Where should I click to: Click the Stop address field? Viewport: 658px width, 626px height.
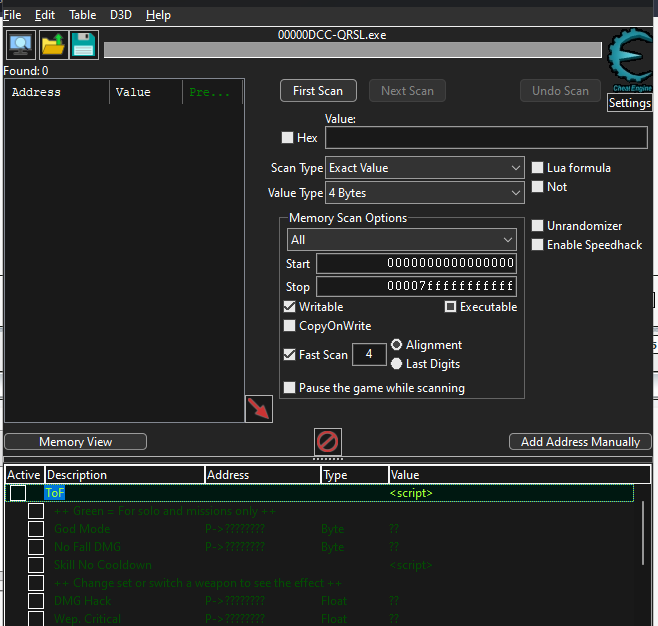point(416,287)
